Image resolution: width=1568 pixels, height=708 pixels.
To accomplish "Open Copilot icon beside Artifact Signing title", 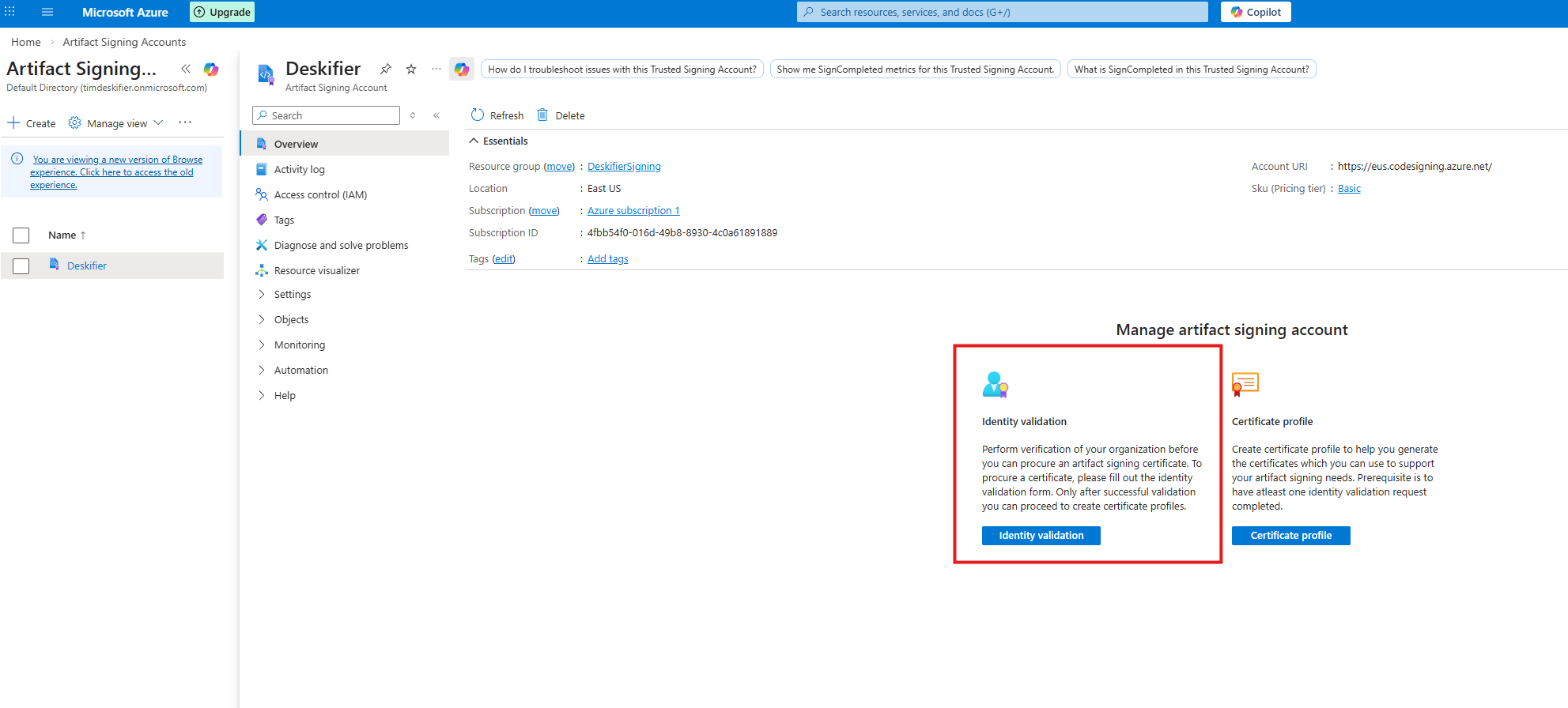I will coord(211,69).
